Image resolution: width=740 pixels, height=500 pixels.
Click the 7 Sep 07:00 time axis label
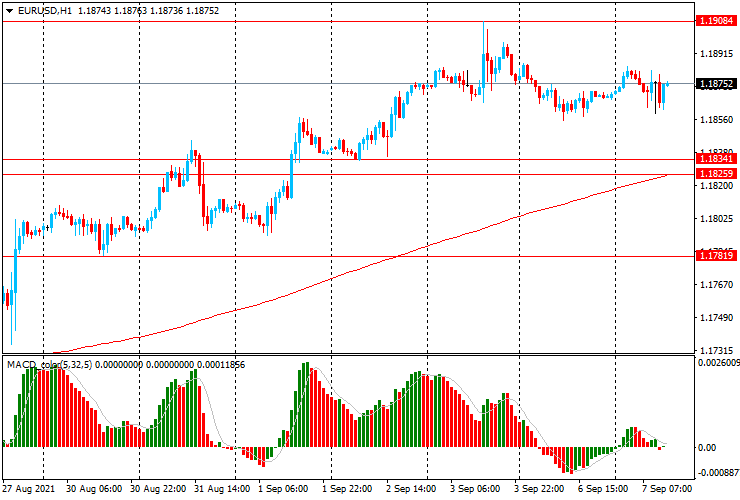coord(667,489)
